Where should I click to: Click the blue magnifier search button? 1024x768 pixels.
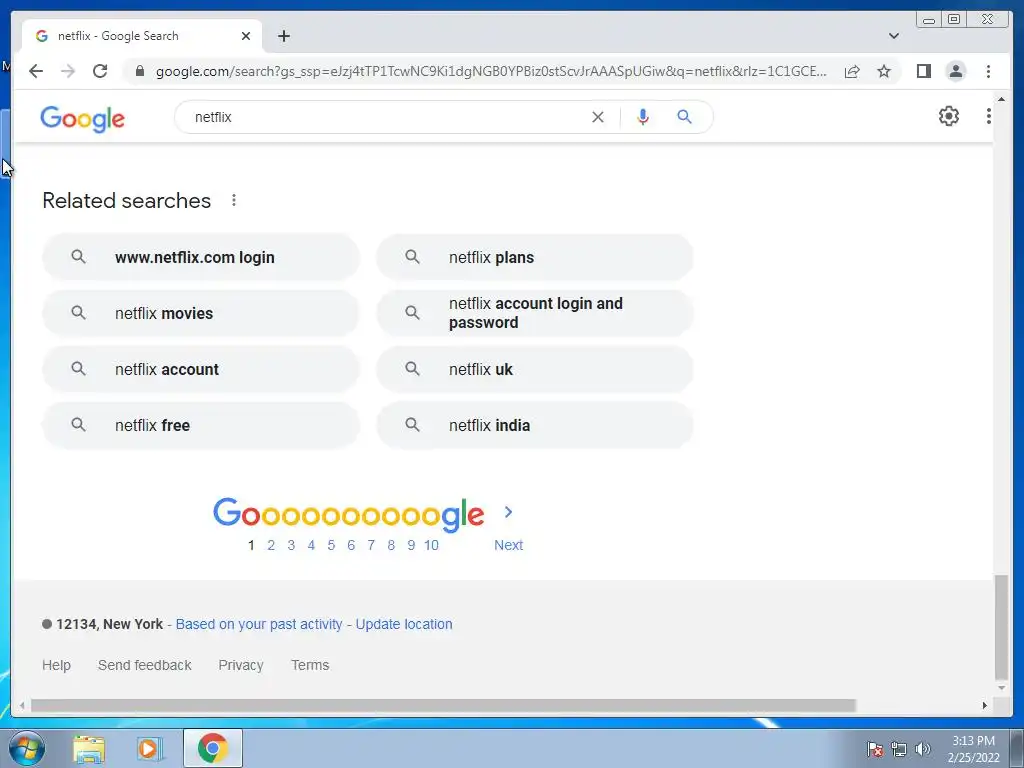tap(684, 117)
